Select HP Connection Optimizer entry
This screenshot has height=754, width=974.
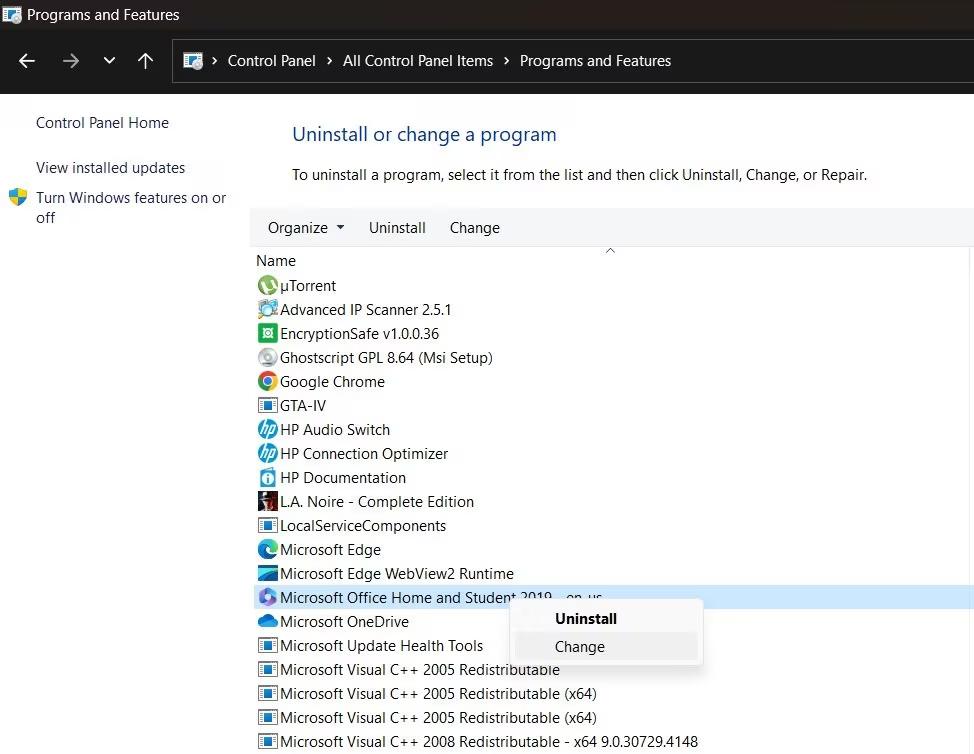pyautogui.click(x=363, y=453)
